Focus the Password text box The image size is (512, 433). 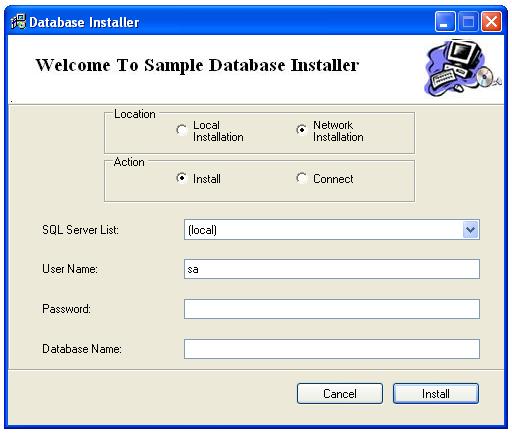tap(332, 309)
